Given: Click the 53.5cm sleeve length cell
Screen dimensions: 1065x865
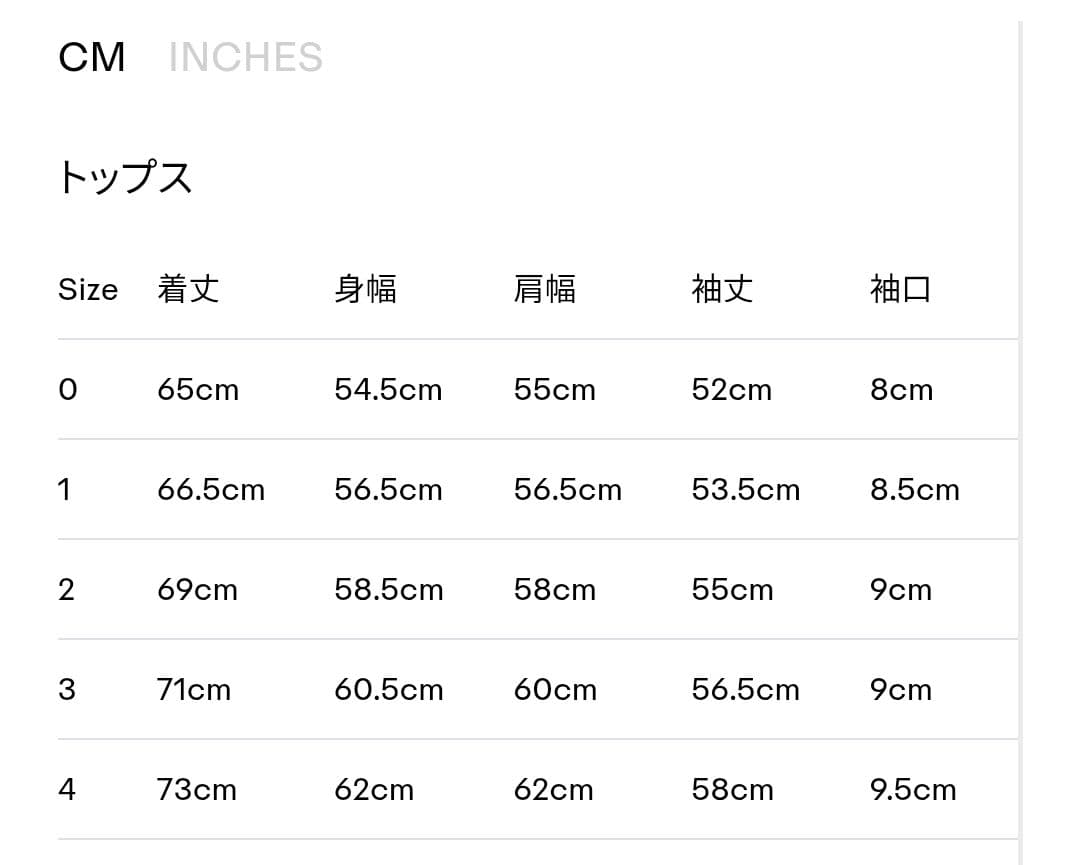Looking at the screenshot, I should (745, 490).
